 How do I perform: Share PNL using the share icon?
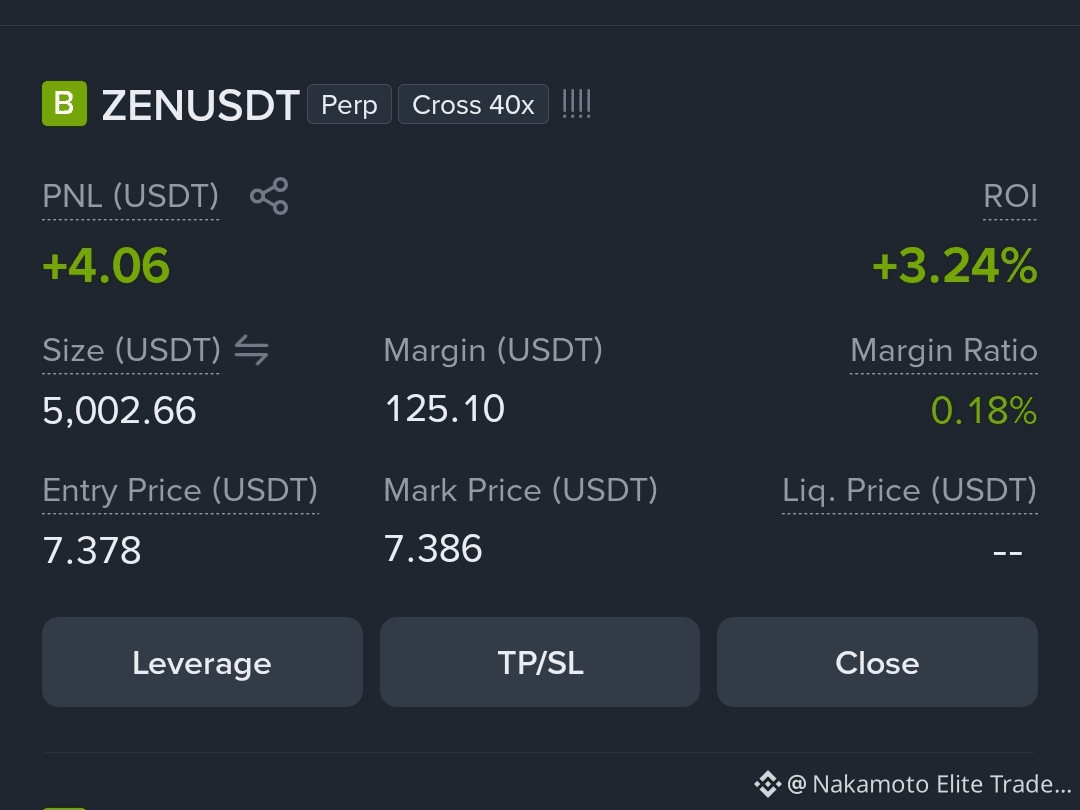pos(269,196)
